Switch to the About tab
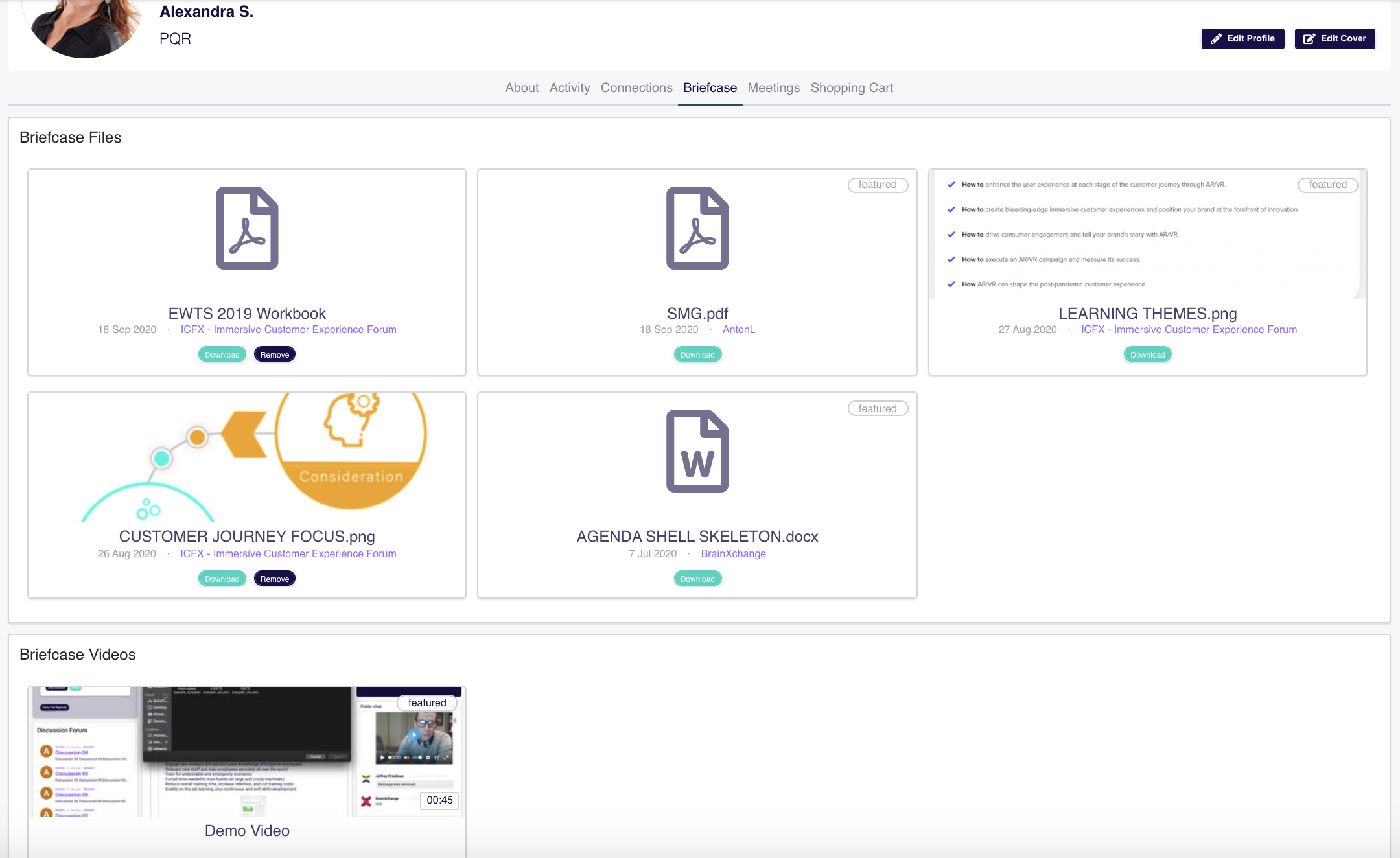 (522, 87)
